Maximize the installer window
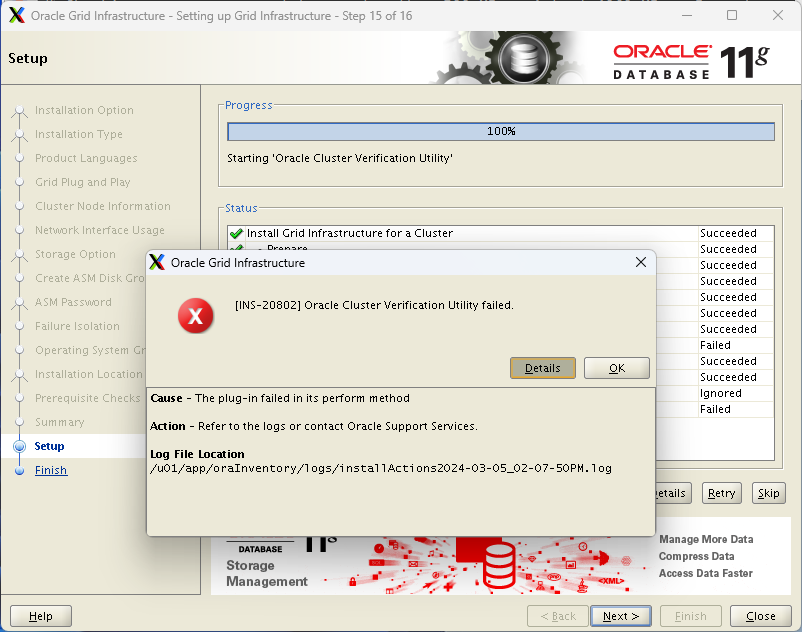The height and width of the screenshot is (632, 802). point(732,15)
